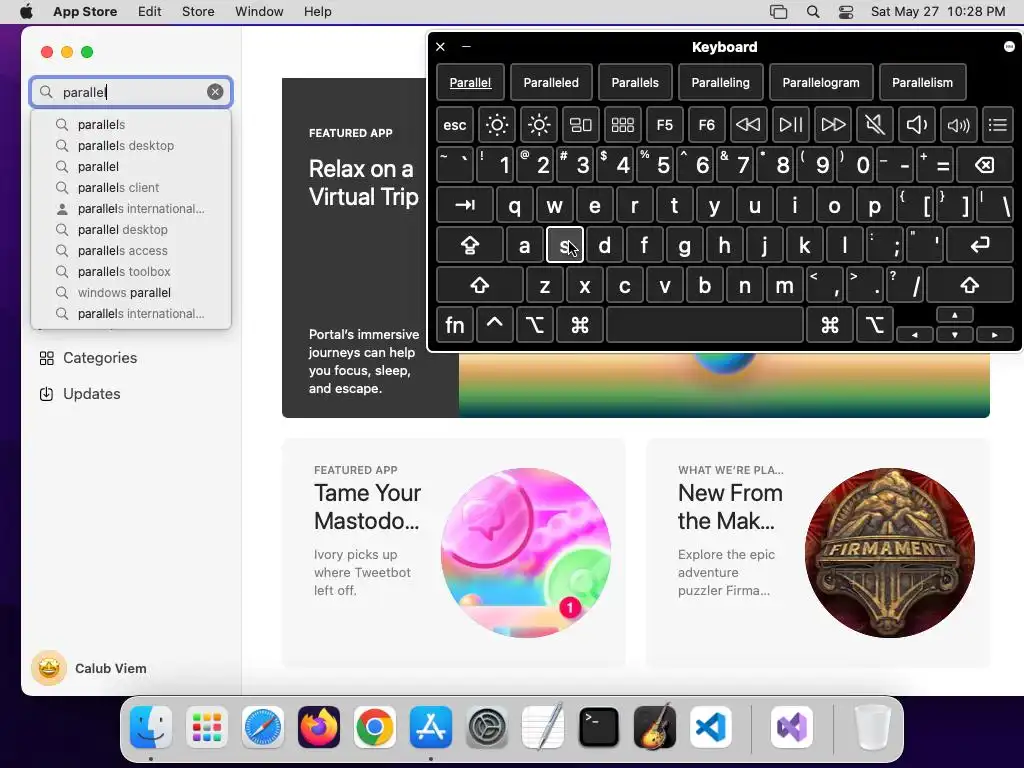This screenshot has width=1024, height=768.
Task: Tap the 'Parallelogram' typing suggestion
Action: [821, 83]
